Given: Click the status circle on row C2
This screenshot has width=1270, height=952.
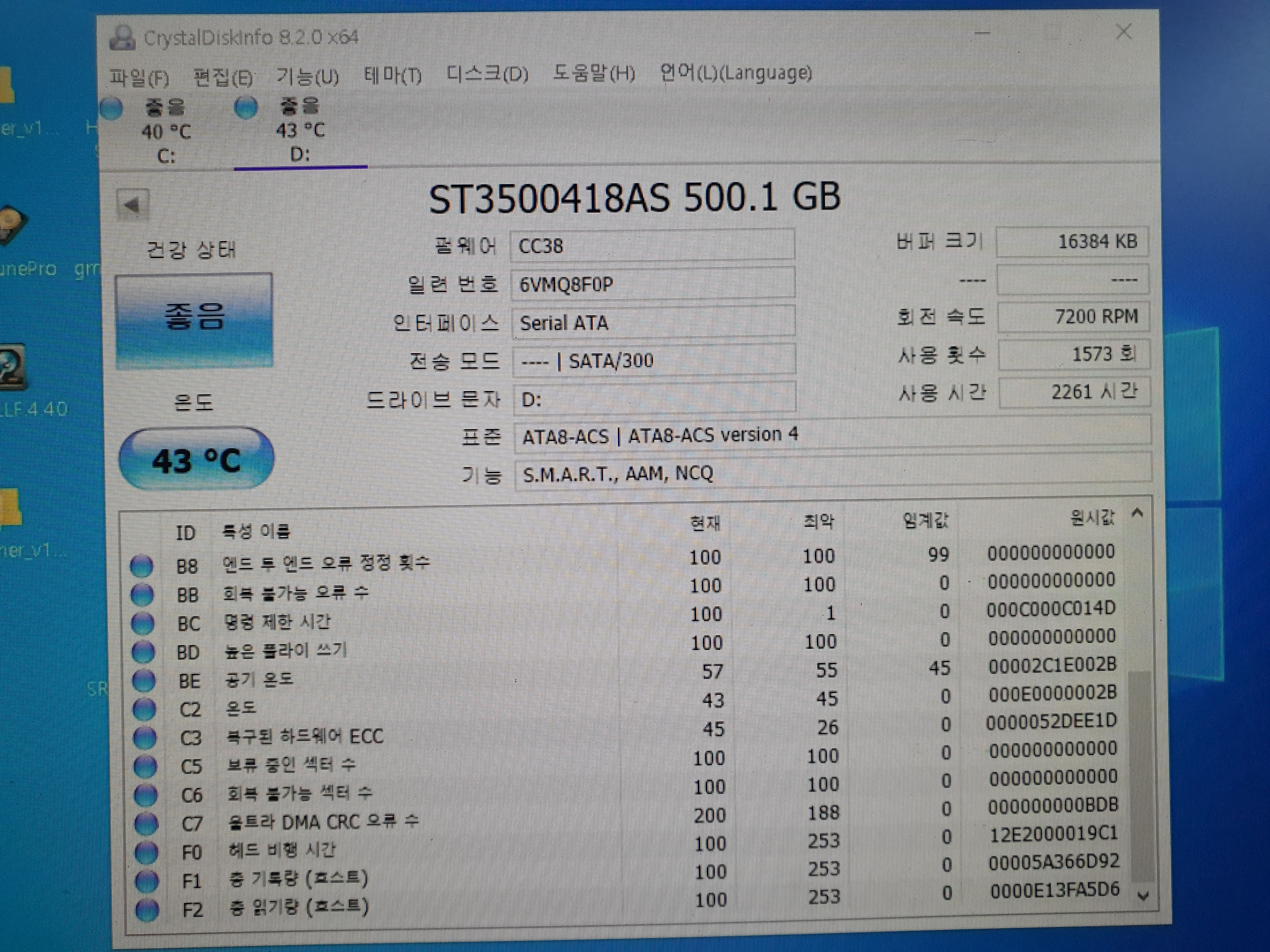Looking at the screenshot, I should click(x=144, y=709).
